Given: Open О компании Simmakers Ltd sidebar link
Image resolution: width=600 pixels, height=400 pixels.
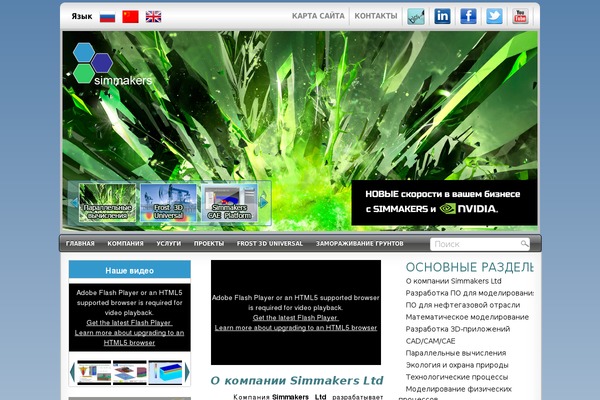Looking at the screenshot, I should tap(453, 281).
